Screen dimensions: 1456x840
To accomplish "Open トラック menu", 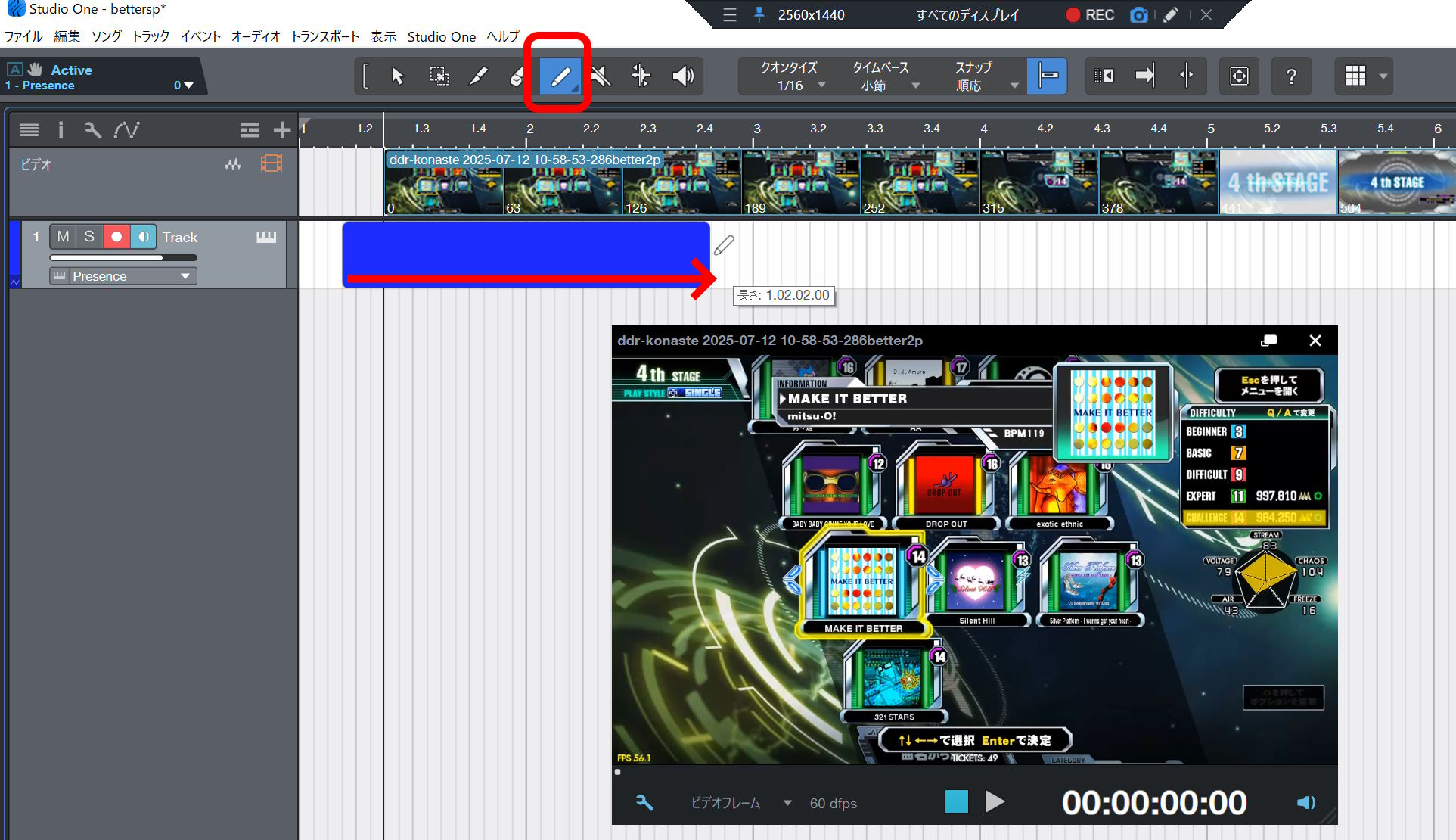I will coord(151,36).
